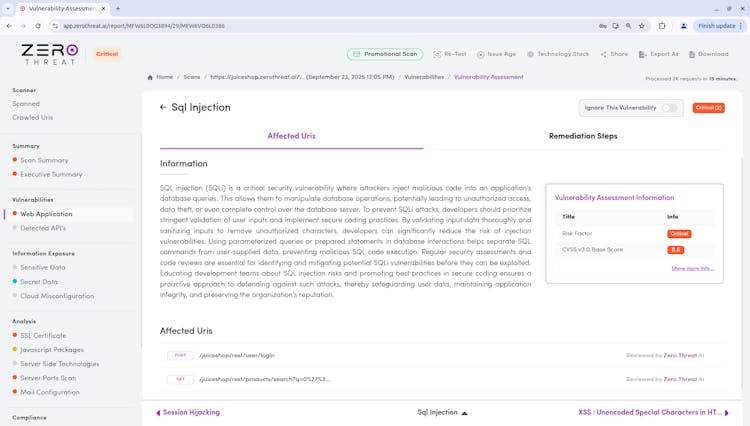The width and height of the screenshot is (750, 426).
Task: Open the POST /juiceshop/rest/user/login row
Action: pos(236,355)
